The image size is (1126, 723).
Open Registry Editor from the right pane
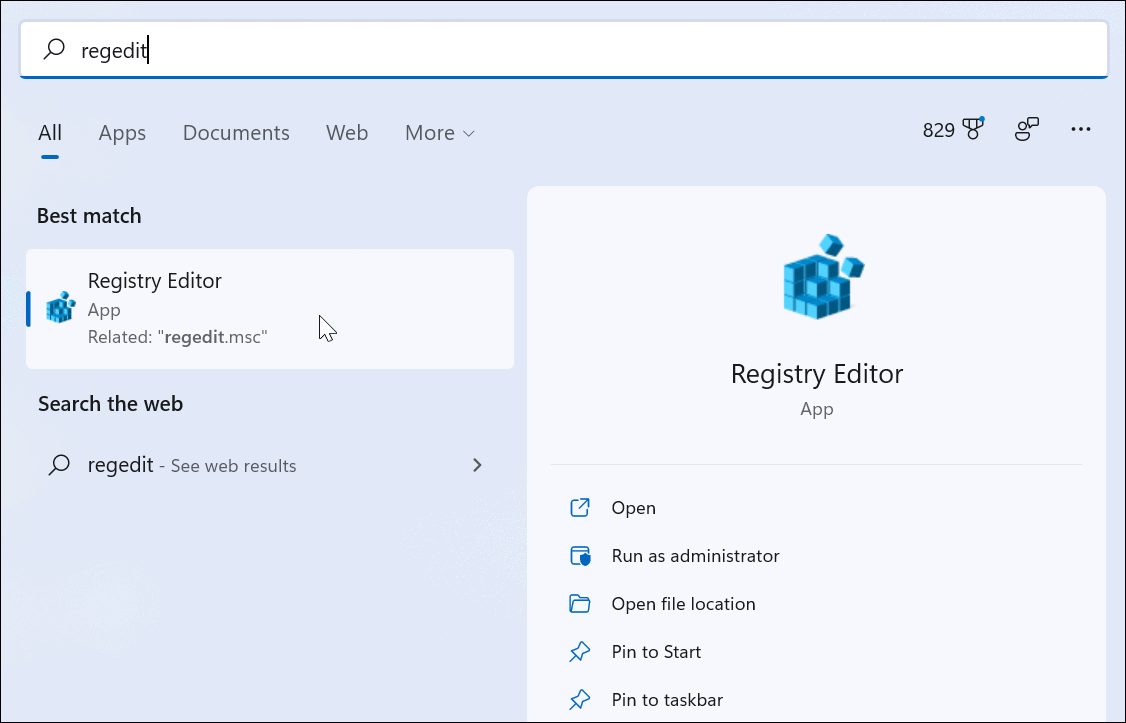(x=633, y=508)
